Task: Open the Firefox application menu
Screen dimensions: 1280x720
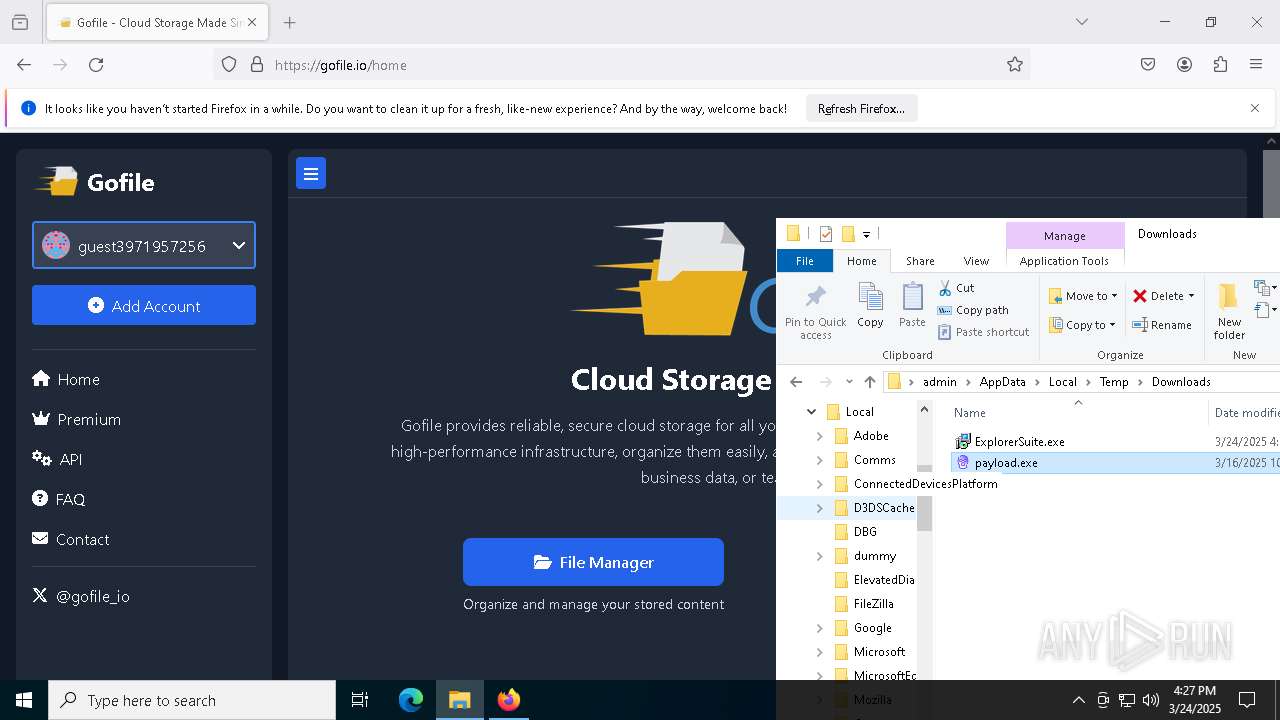Action: (x=1256, y=65)
